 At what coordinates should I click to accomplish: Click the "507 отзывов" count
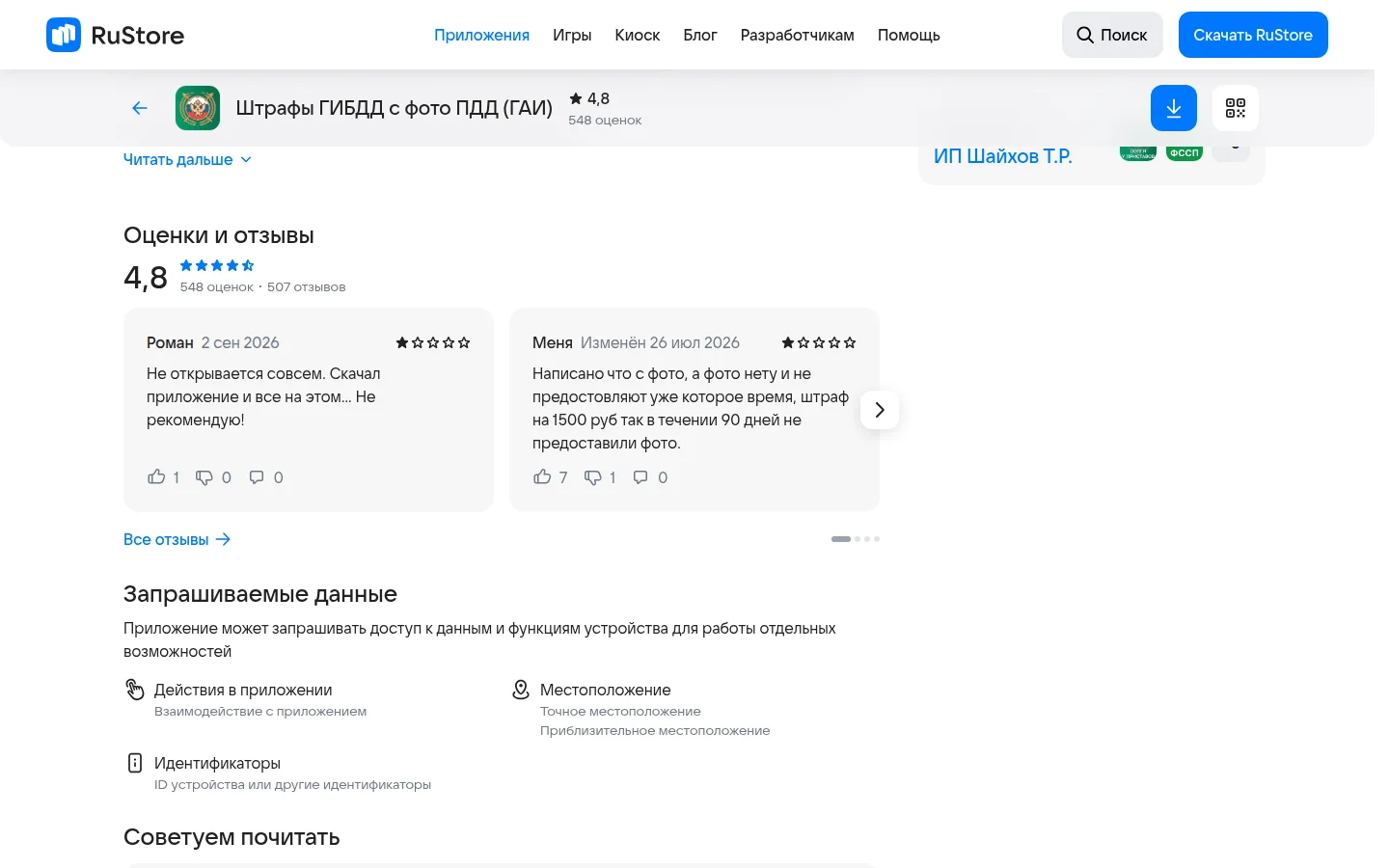[306, 286]
